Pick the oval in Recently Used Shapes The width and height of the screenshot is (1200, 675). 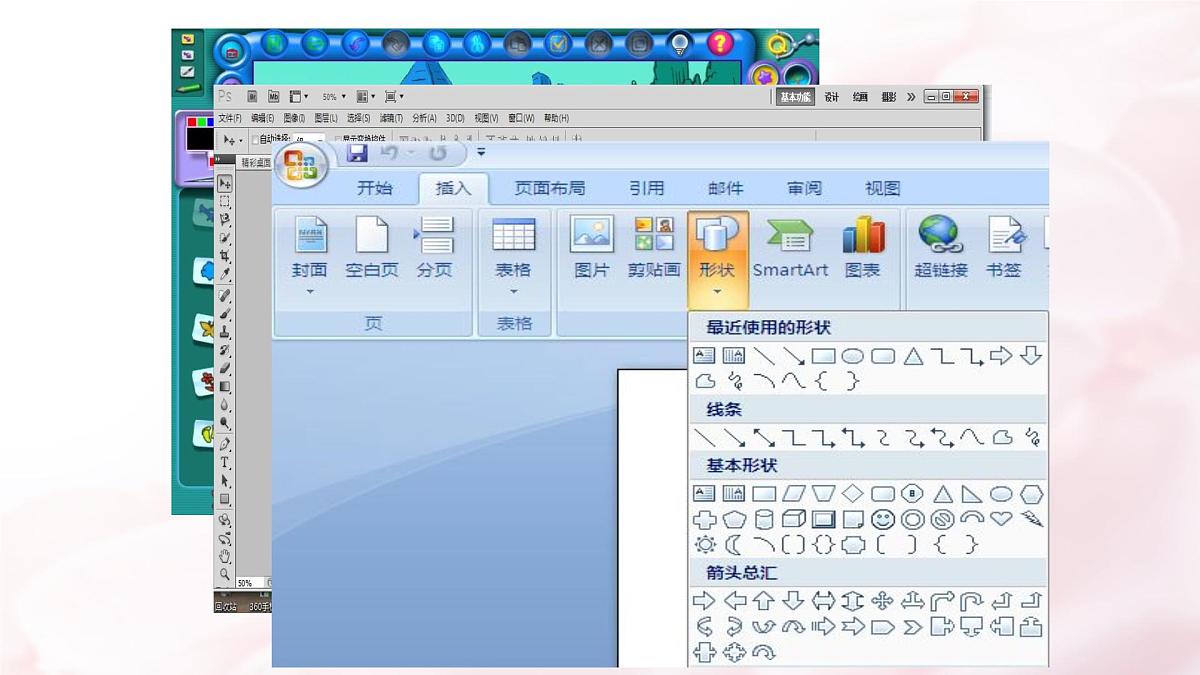(x=852, y=355)
